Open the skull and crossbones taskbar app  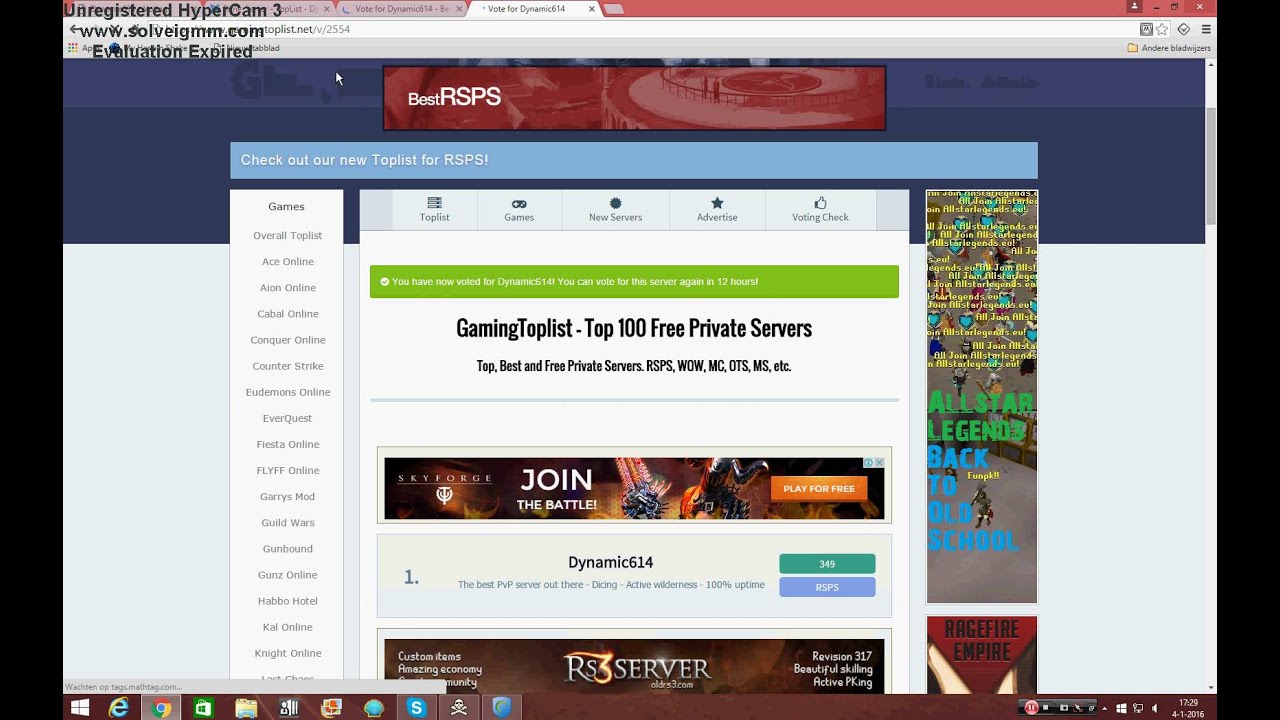(x=459, y=707)
